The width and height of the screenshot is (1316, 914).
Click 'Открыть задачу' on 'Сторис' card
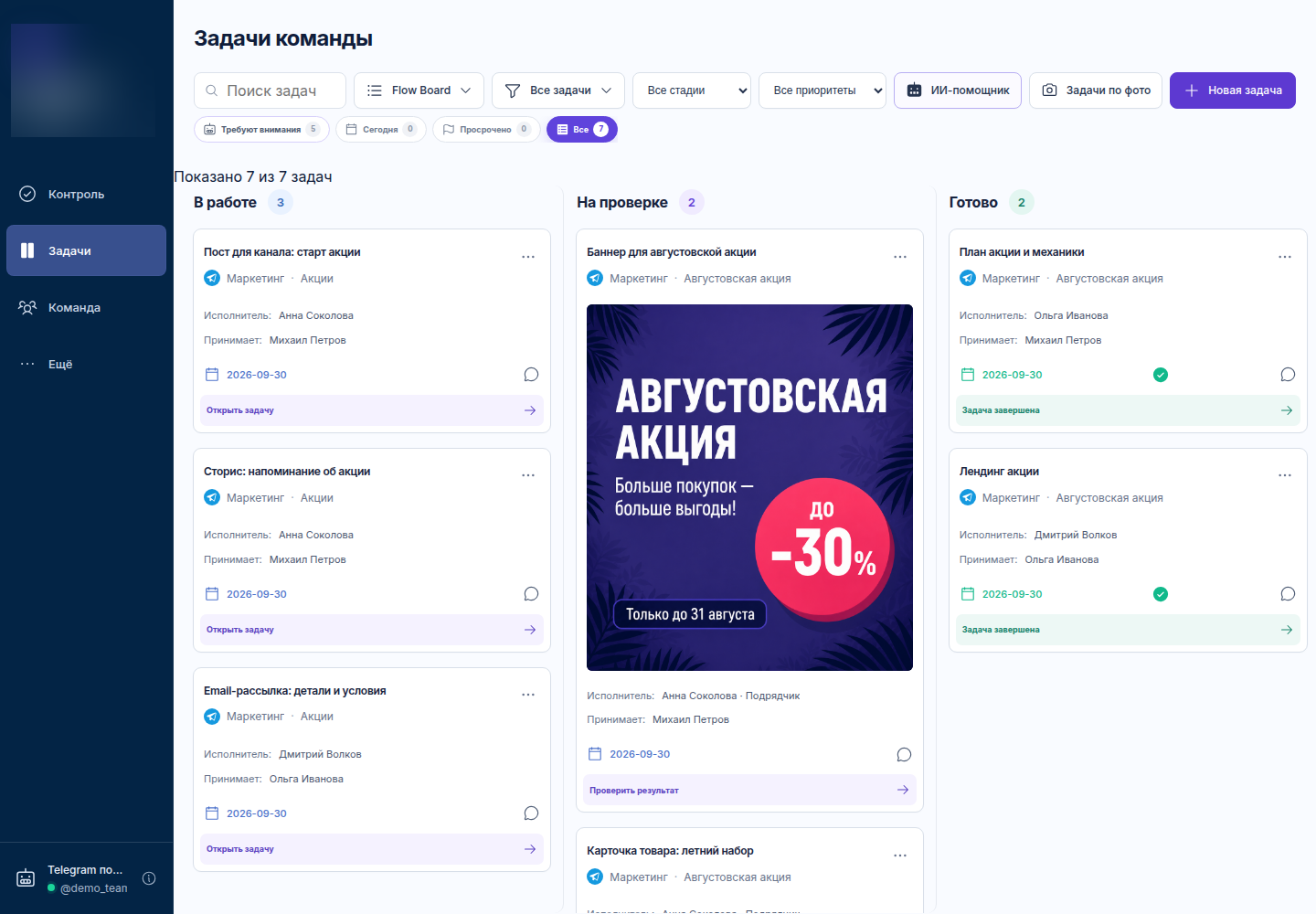tap(372, 630)
